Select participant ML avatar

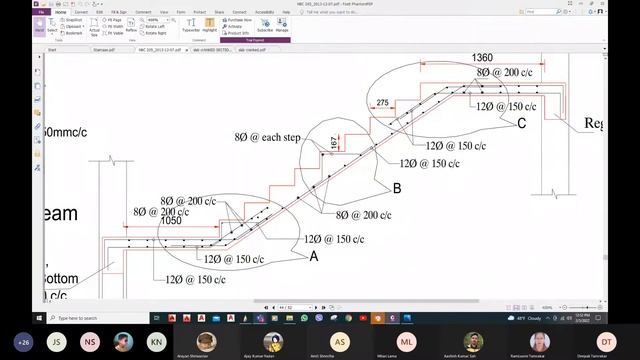pyautogui.click(x=407, y=342)
